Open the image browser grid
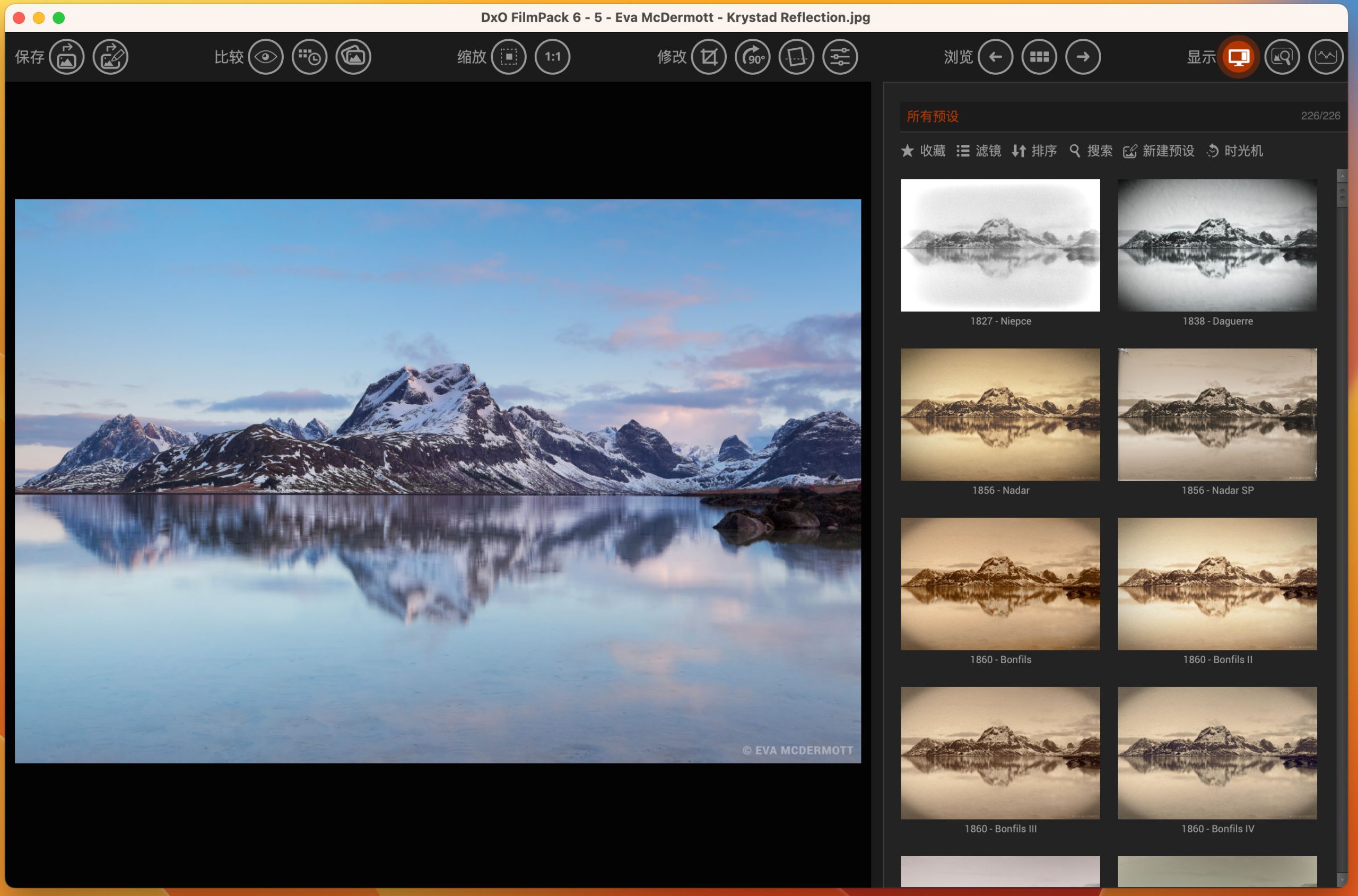This screenshot has height=896, width=1358. [x=1039, y=57]
